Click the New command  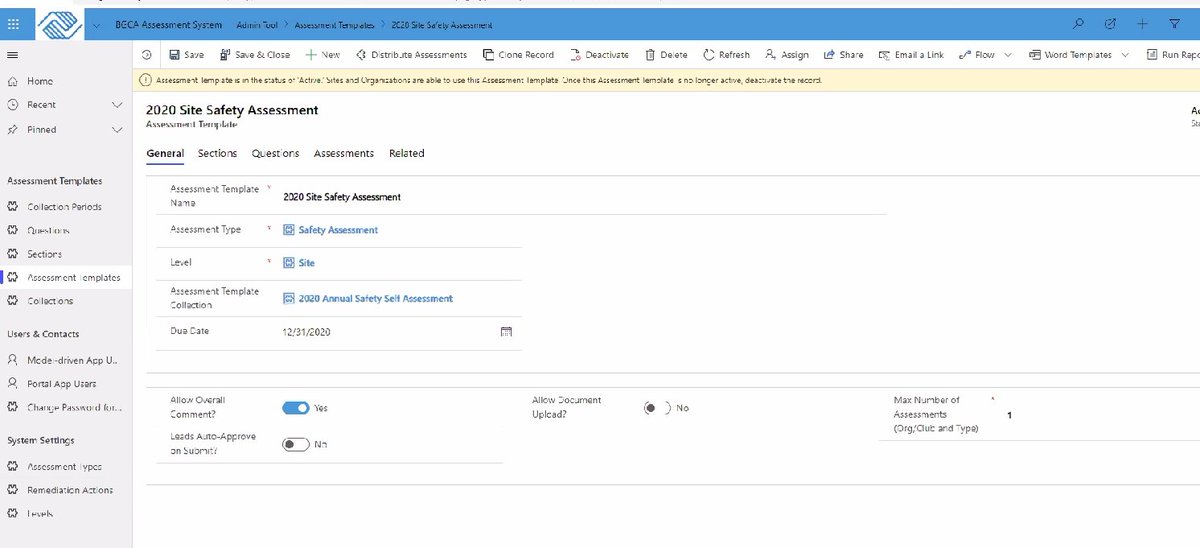[323, 55]
